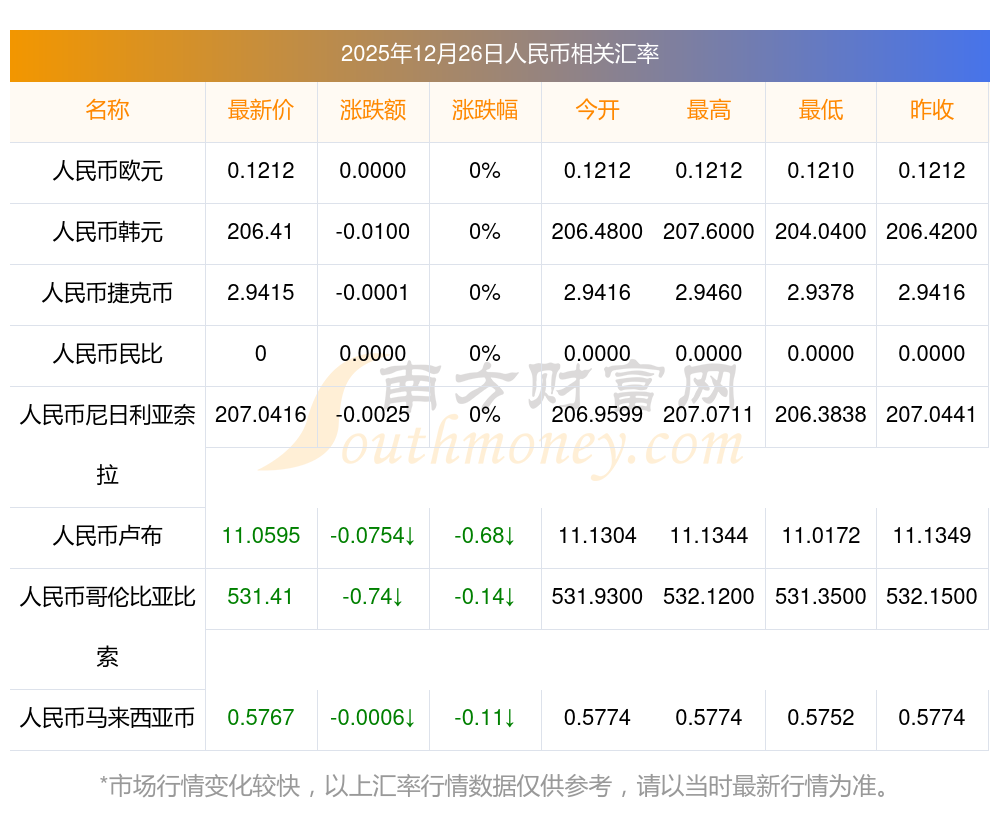
Task: Click the 最新价 column header
Action: click(261, 110)
